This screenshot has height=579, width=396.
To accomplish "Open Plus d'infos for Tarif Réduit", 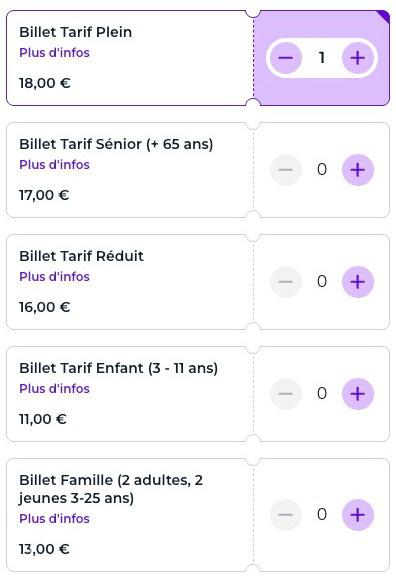I will tap(54, 277).
